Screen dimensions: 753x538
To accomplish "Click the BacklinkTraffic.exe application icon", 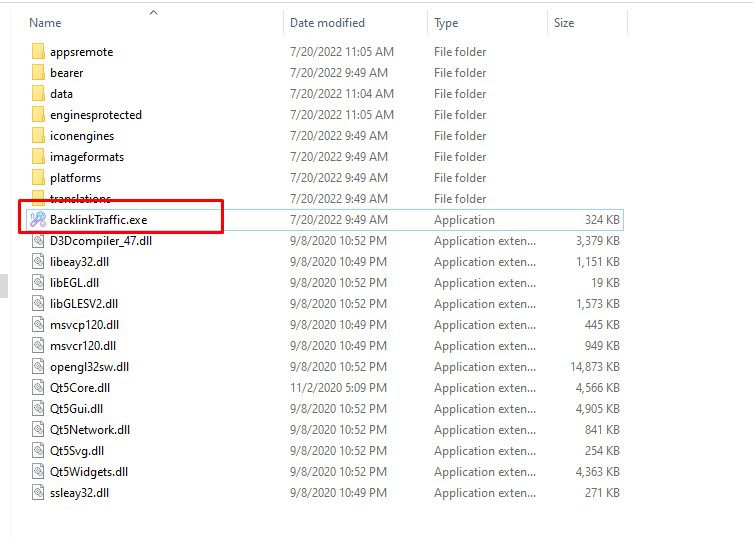I will (x=38, y=220).
